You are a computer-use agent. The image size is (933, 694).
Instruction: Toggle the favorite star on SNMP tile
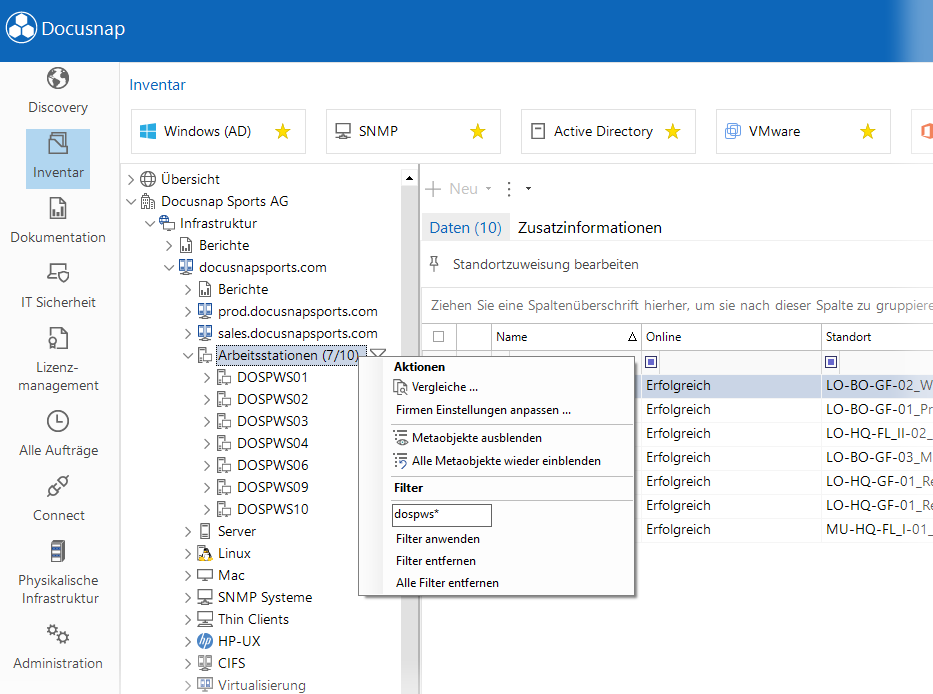[478, 131]
